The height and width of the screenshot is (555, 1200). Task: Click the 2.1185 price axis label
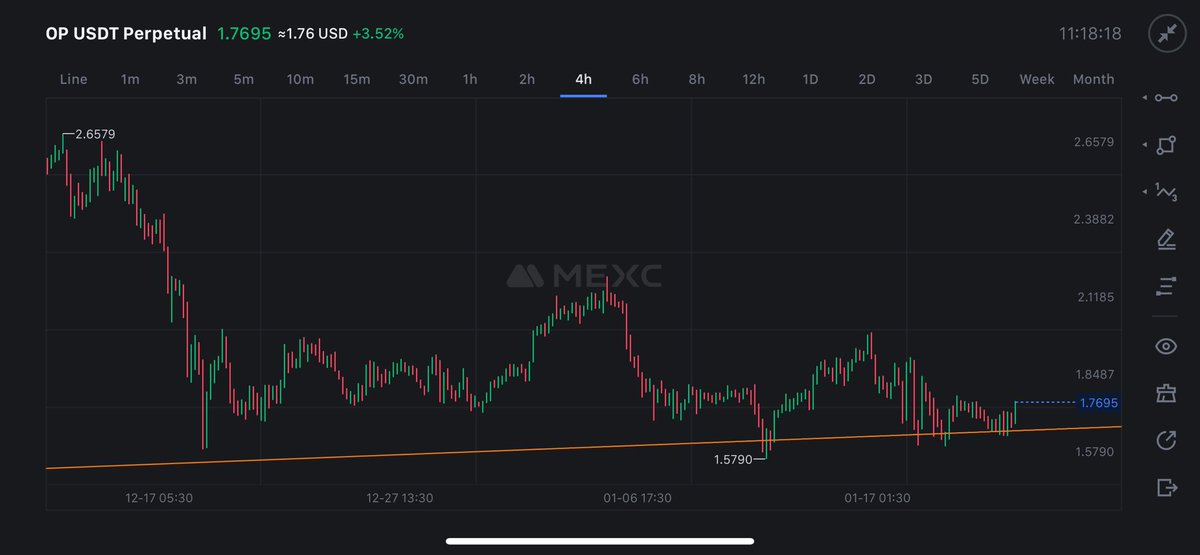pyautogui.click(x=1094, y=297)
